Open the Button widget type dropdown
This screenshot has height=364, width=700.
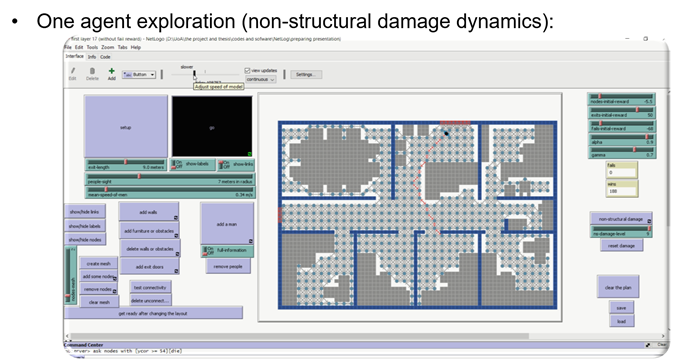139,75
